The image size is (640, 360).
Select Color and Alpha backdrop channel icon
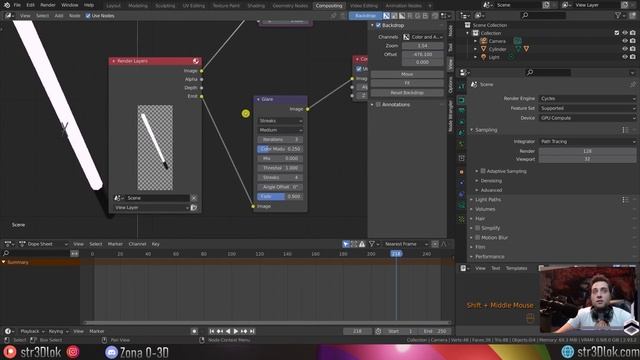[386, 16]
